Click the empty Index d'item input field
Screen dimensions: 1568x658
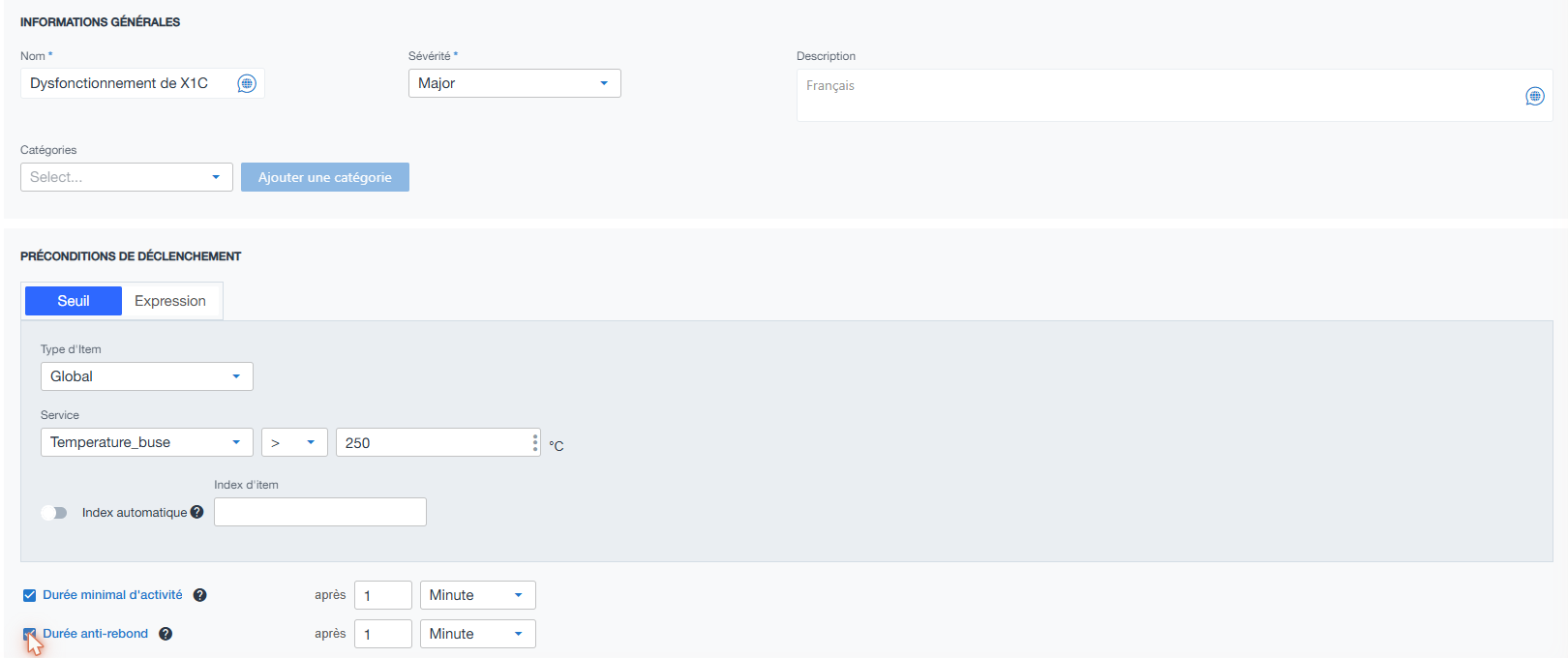click(x=320, y=512)
